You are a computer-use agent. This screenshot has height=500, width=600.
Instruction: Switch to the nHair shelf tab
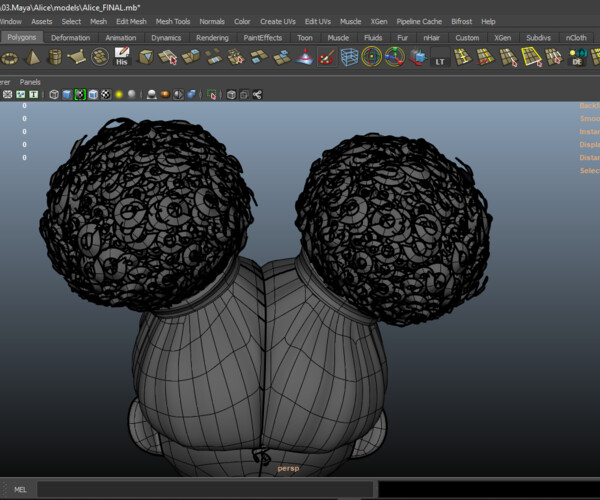coord(431,38)
